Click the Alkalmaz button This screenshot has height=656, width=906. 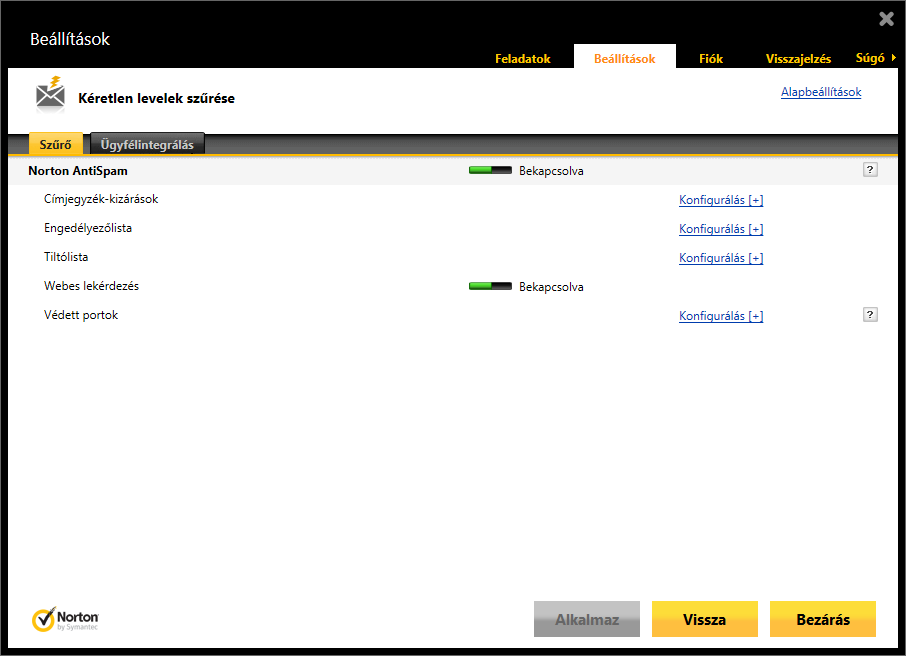(587, 619)
